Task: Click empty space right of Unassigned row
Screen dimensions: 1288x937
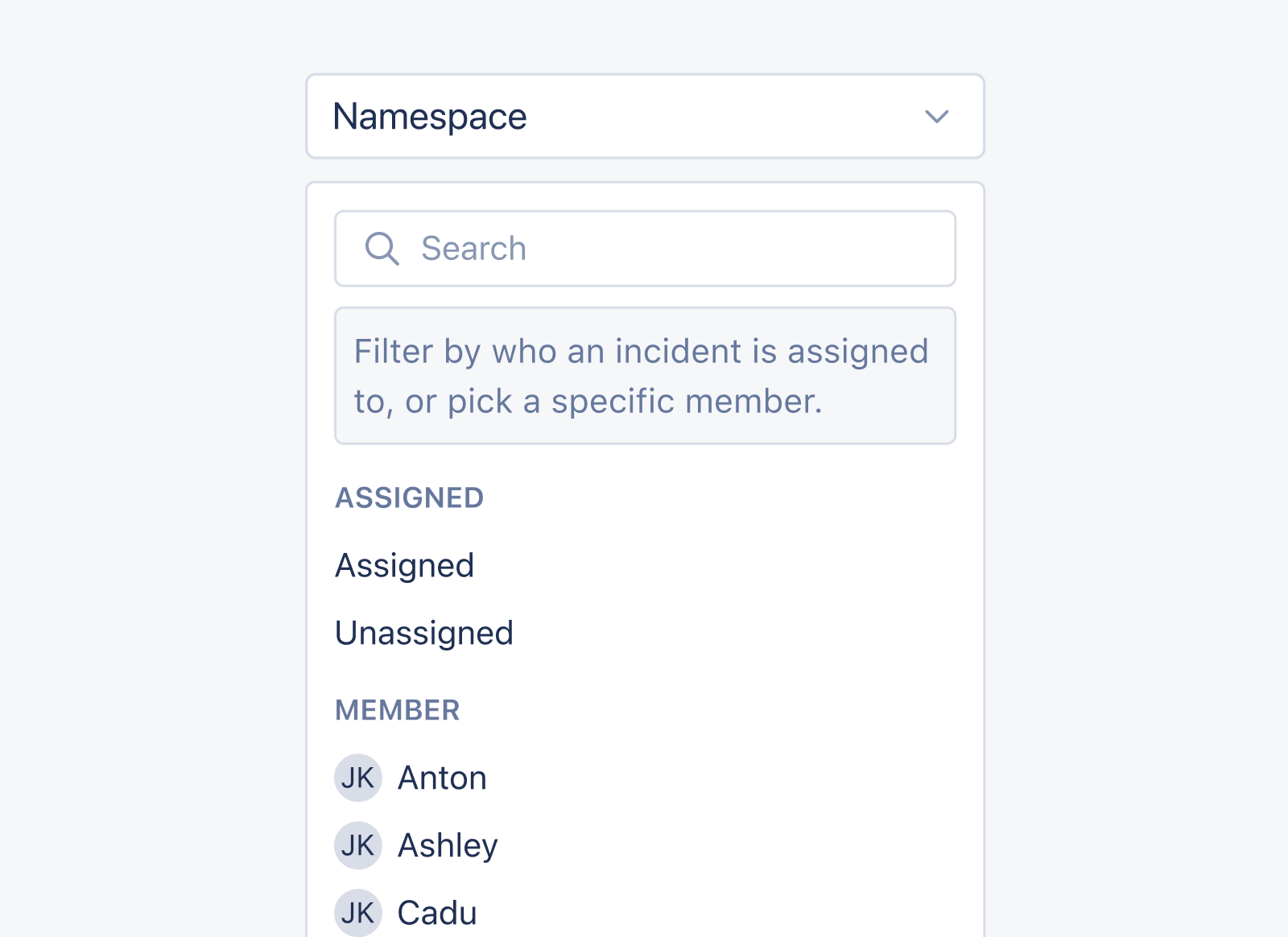Action: (x=734, y=634)
